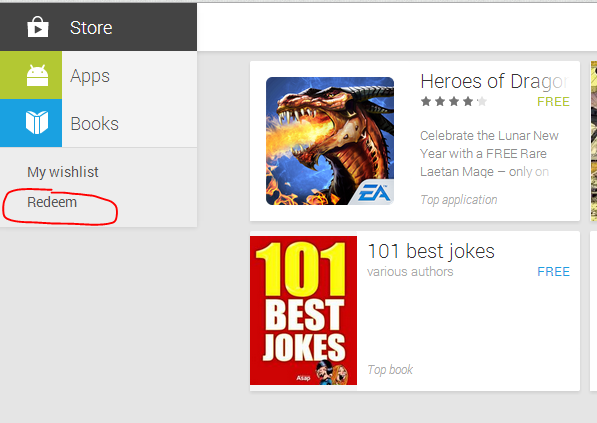Open the Heroes of Dragon Age app thumbnail
The width and height of the screenshot is (597, 423).
(x=330, y=141)
